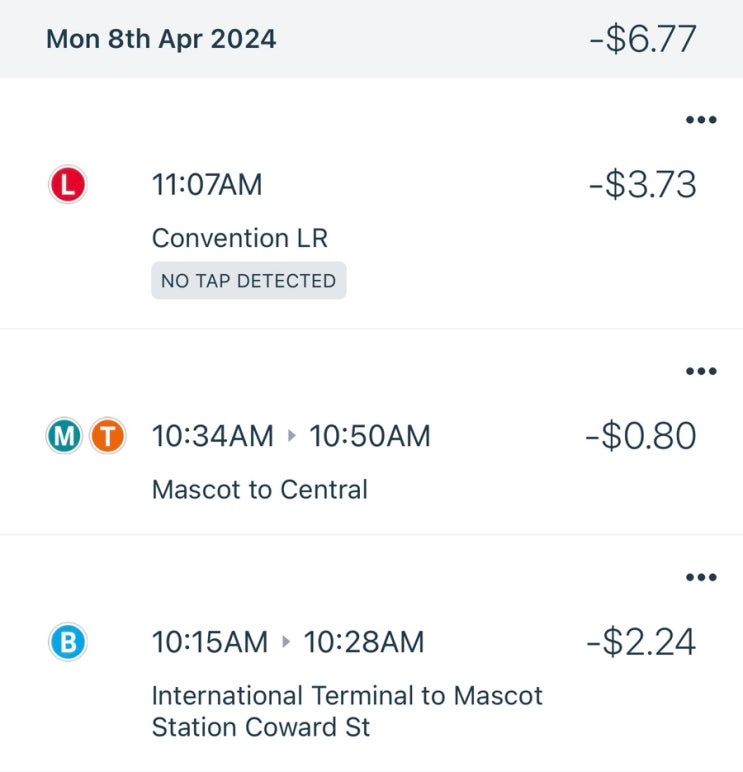The height and width of the screenshot is (772, 743).
Task: Click the 10:34AM departure time
Action: pos(212,437)
